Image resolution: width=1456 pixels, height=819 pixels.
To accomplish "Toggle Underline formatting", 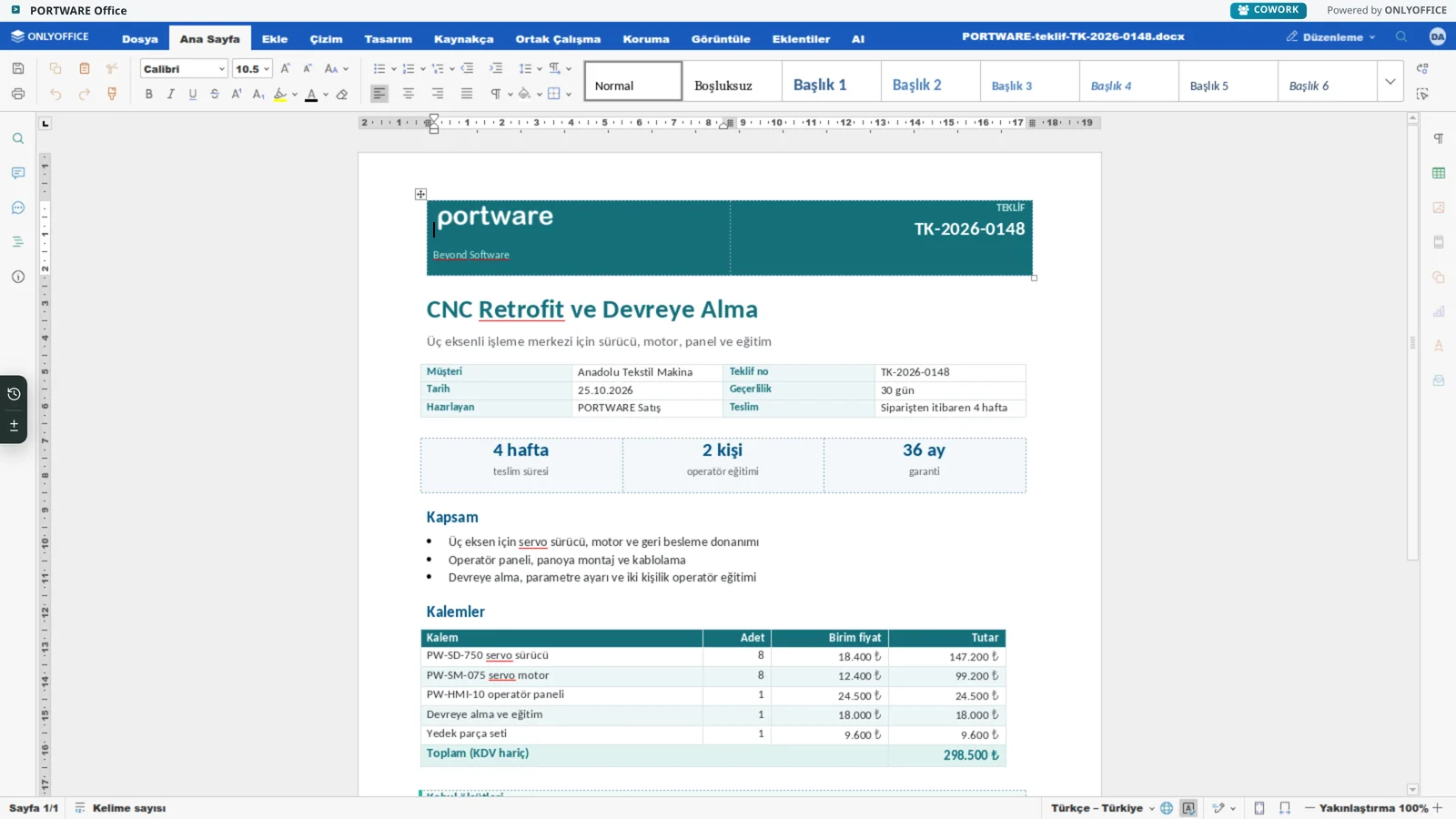I will [x=192, y=94].
